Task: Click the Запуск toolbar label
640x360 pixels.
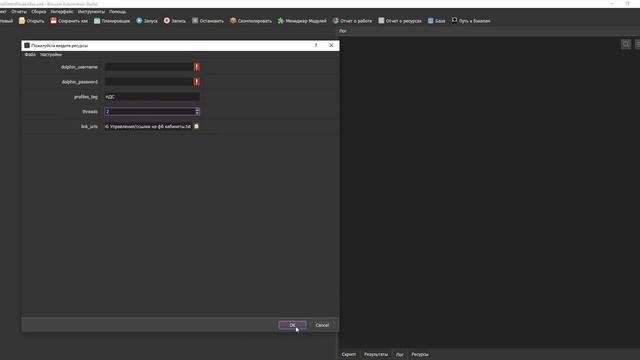Action: [x=151, y=21]
